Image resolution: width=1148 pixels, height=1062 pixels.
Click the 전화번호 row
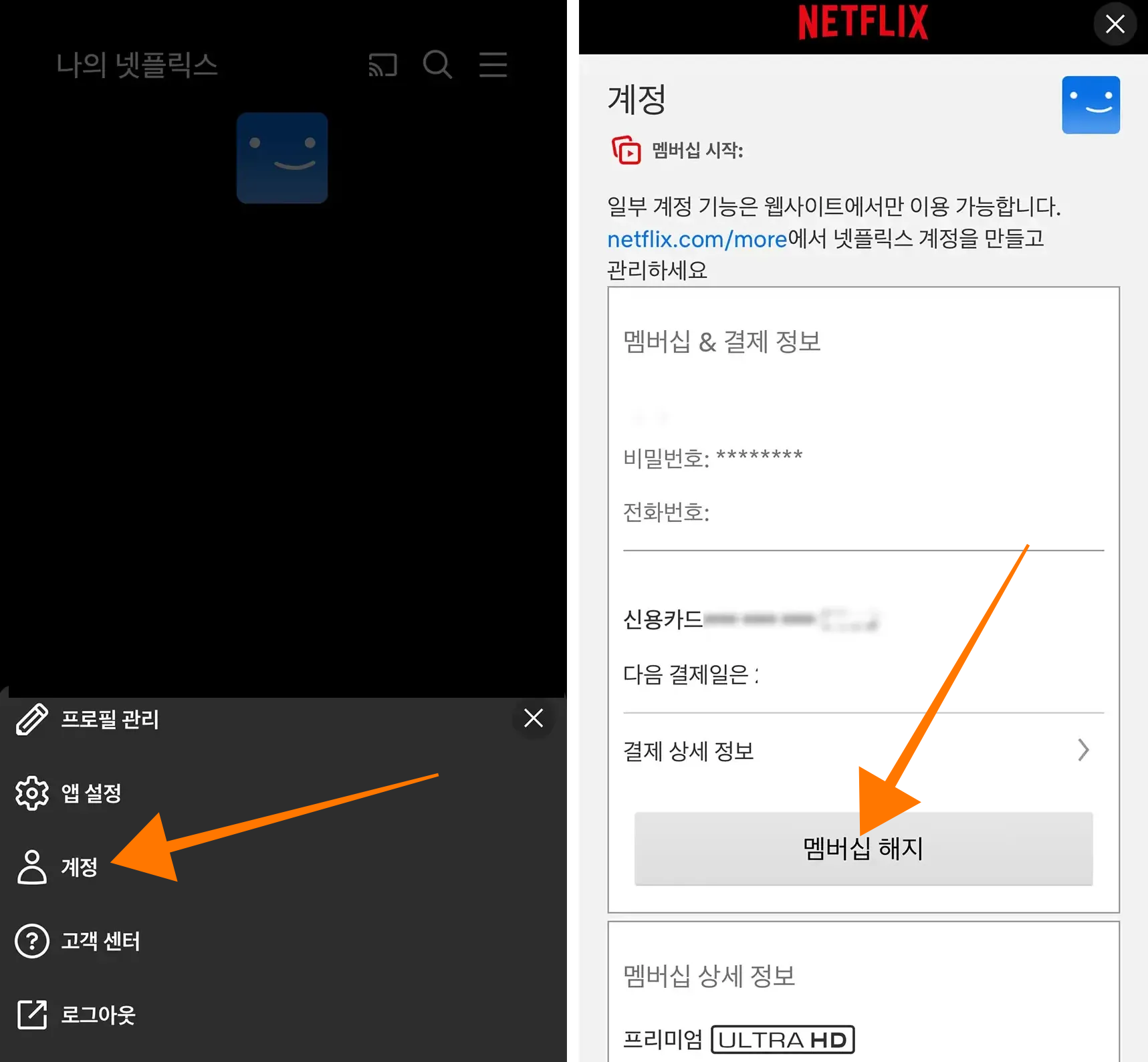[x=666, y=513]
